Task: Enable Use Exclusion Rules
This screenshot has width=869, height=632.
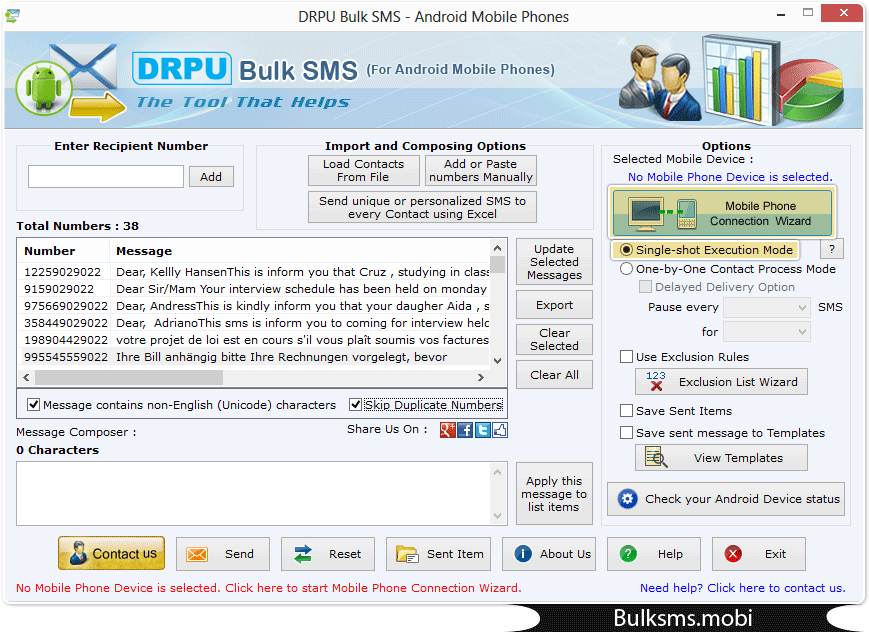Action: [626, 356]
